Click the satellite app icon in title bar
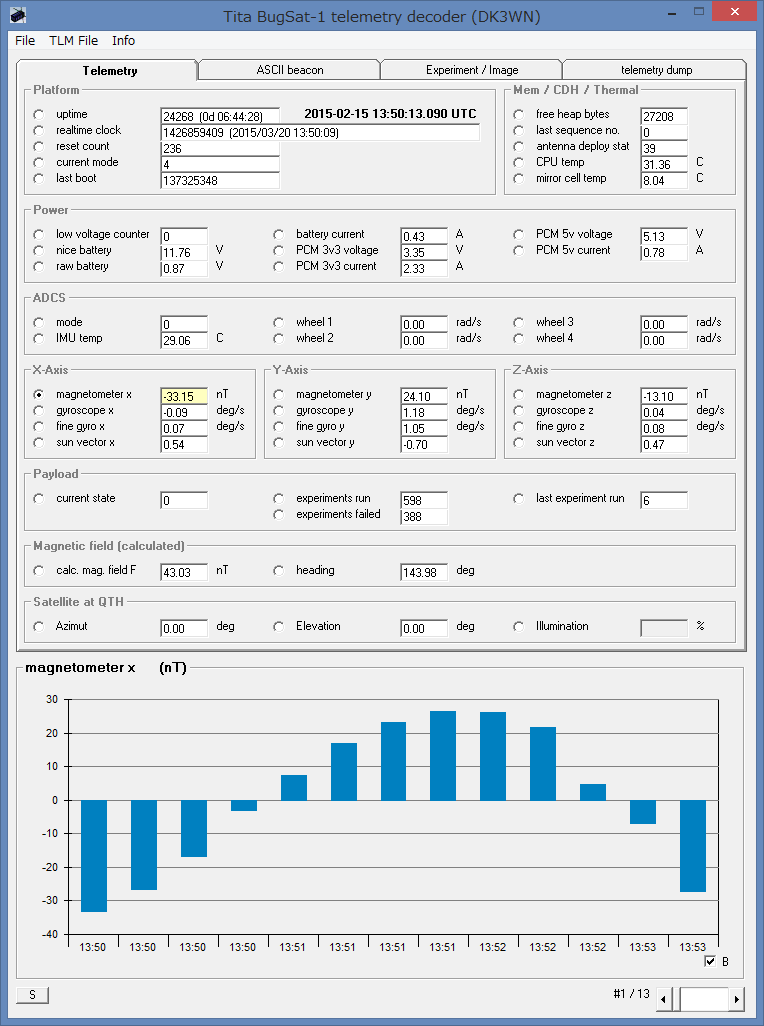Viewport: 764px width, 1026px height. coord(18,14)
